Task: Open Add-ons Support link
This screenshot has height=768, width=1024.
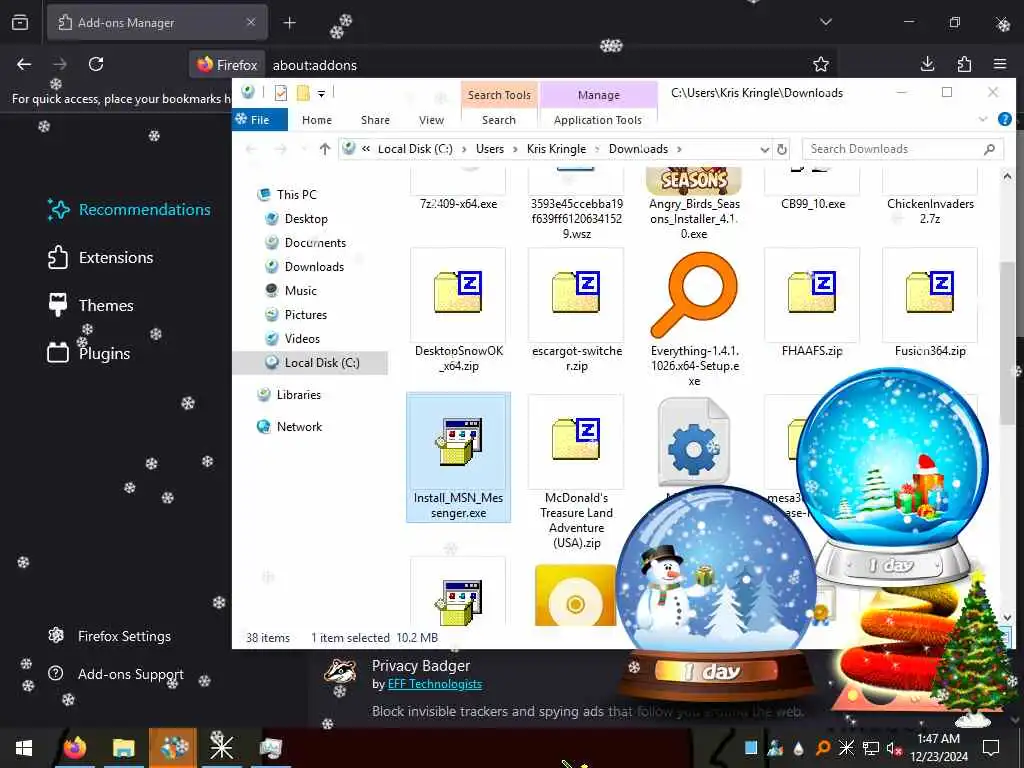Action: pos(116,674)
